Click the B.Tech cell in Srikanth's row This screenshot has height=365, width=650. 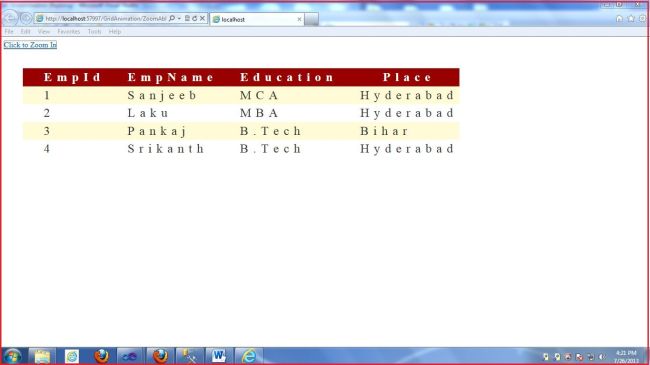coord(270,149)
